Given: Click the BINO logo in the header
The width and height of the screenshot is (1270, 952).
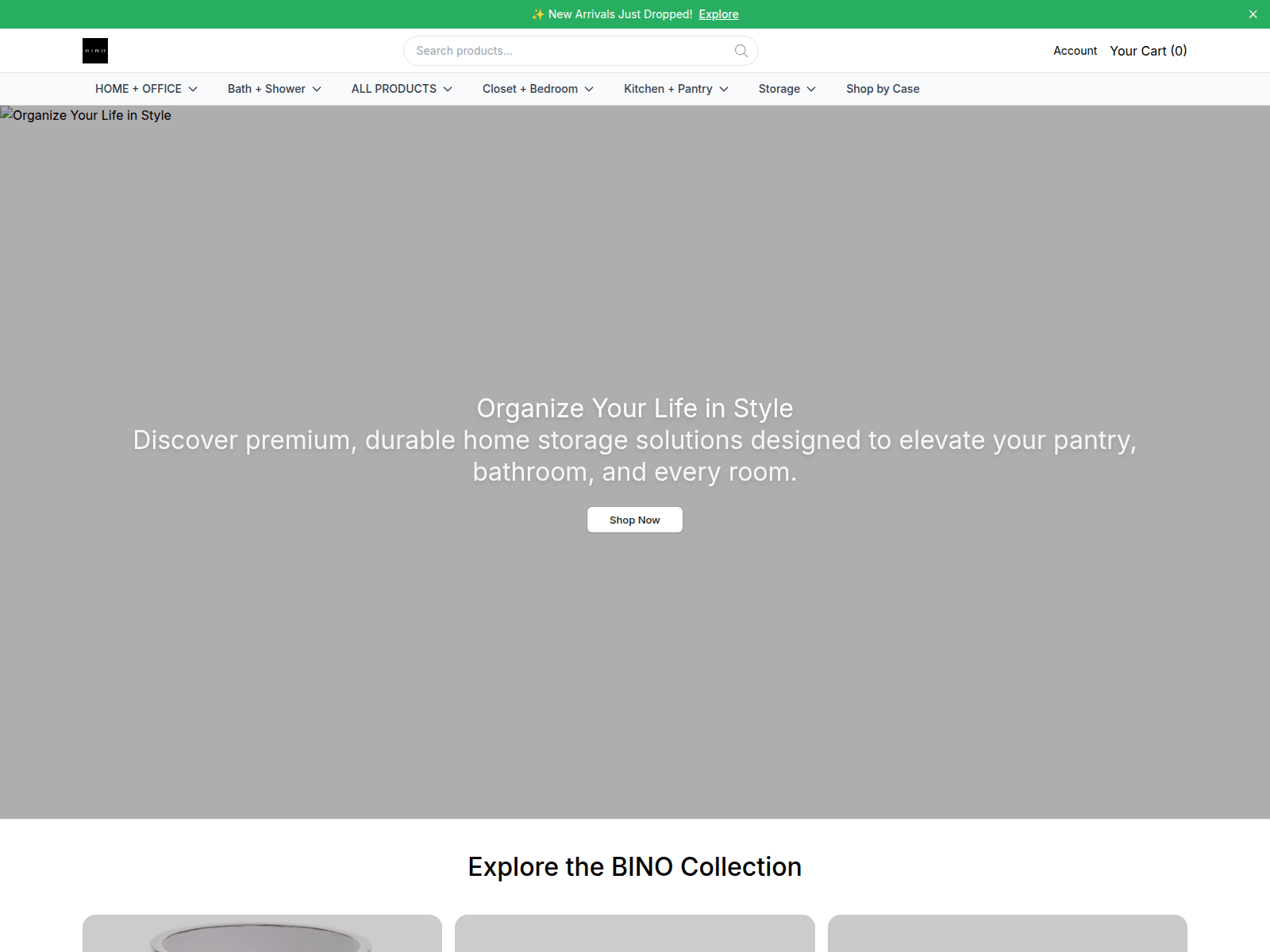Looking at the screenshot, I should 95,51.
